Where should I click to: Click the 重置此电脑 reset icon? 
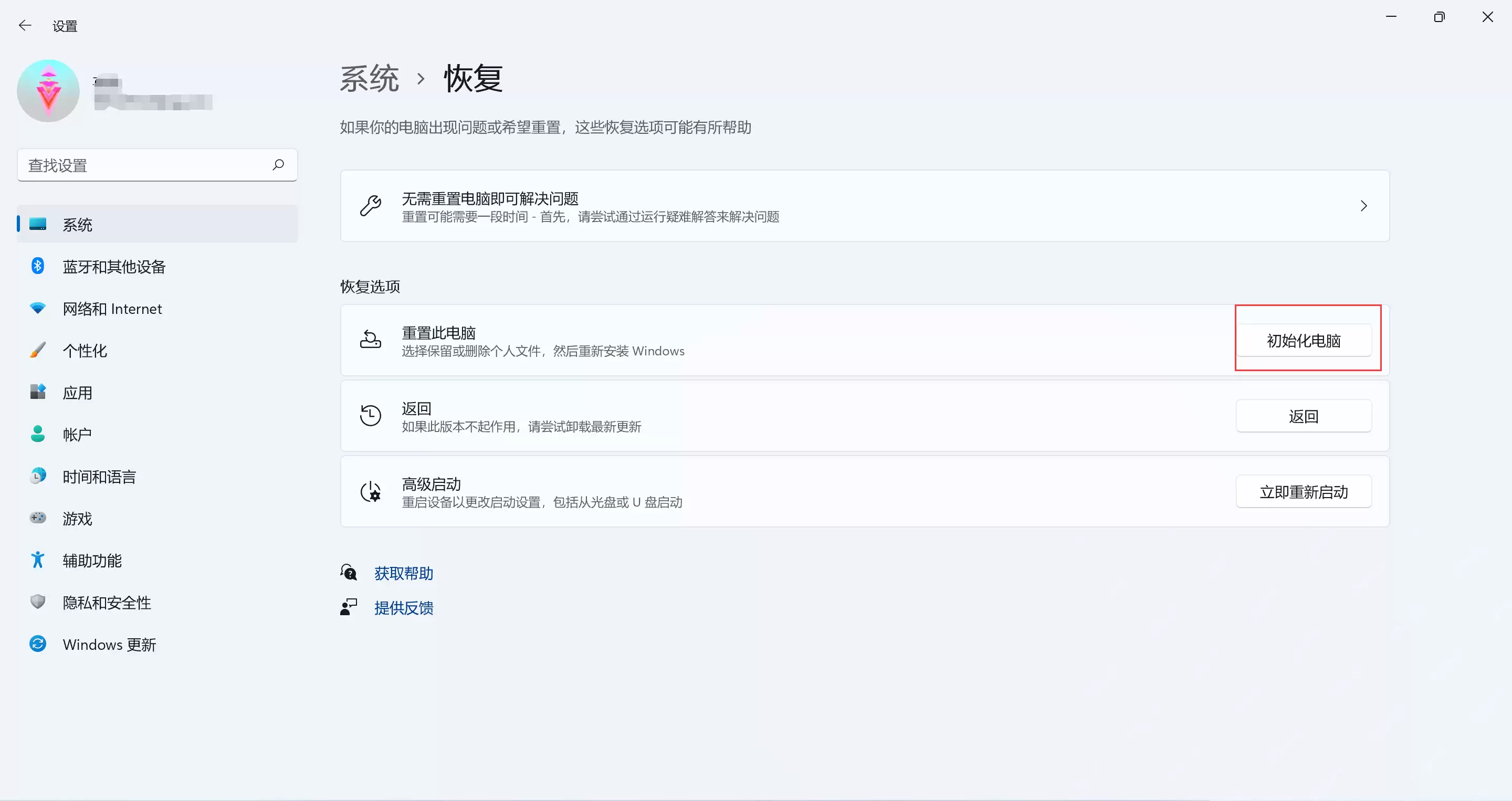pos(371,340)
